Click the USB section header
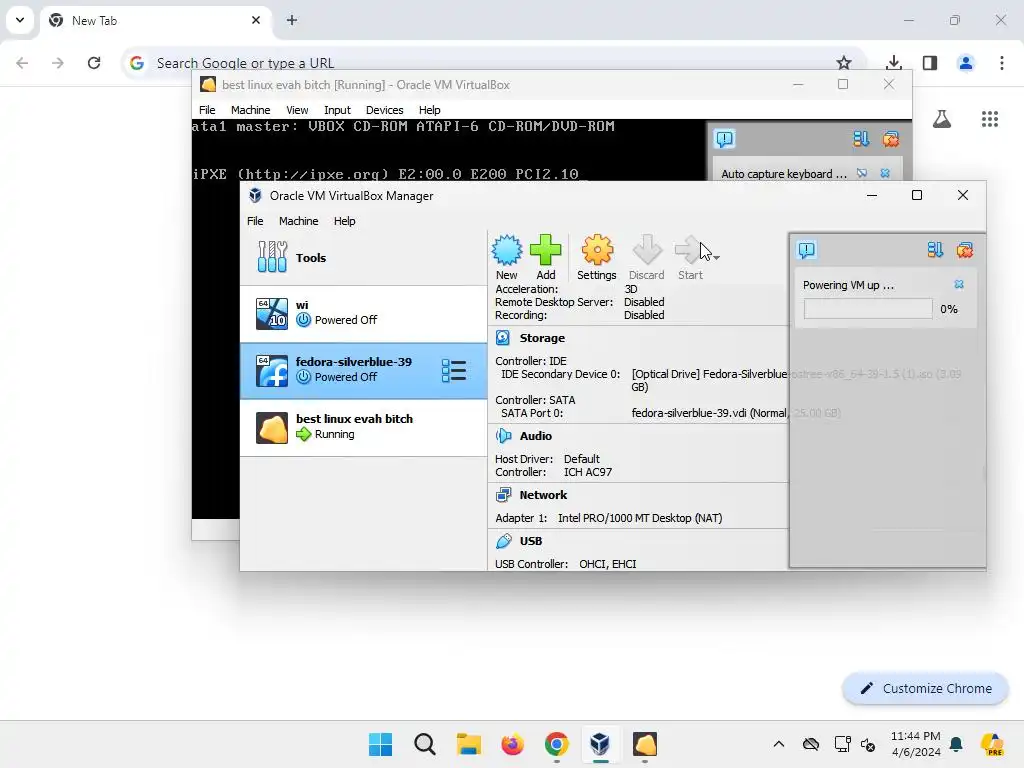The width and height of the screenshot is (1024, 768). point(530,541)
